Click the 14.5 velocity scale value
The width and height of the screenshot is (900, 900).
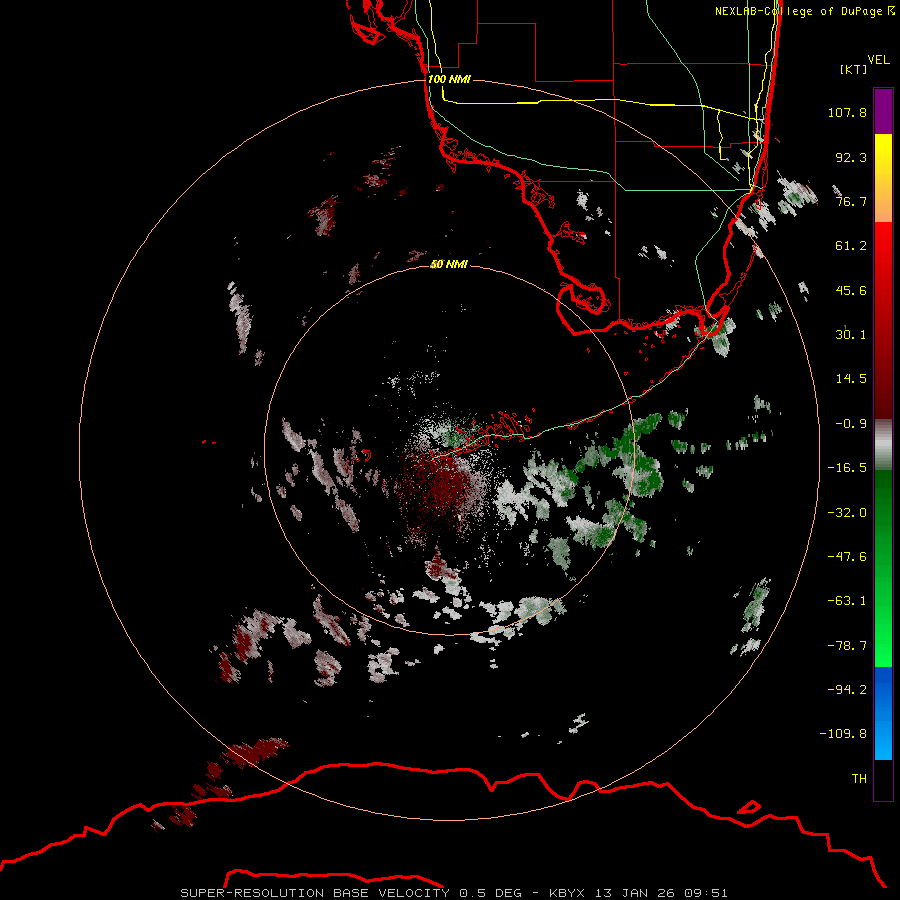851,379
